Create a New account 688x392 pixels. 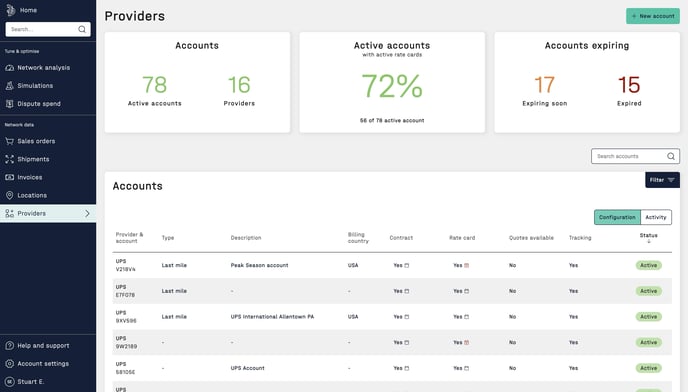tap(652, 16)
